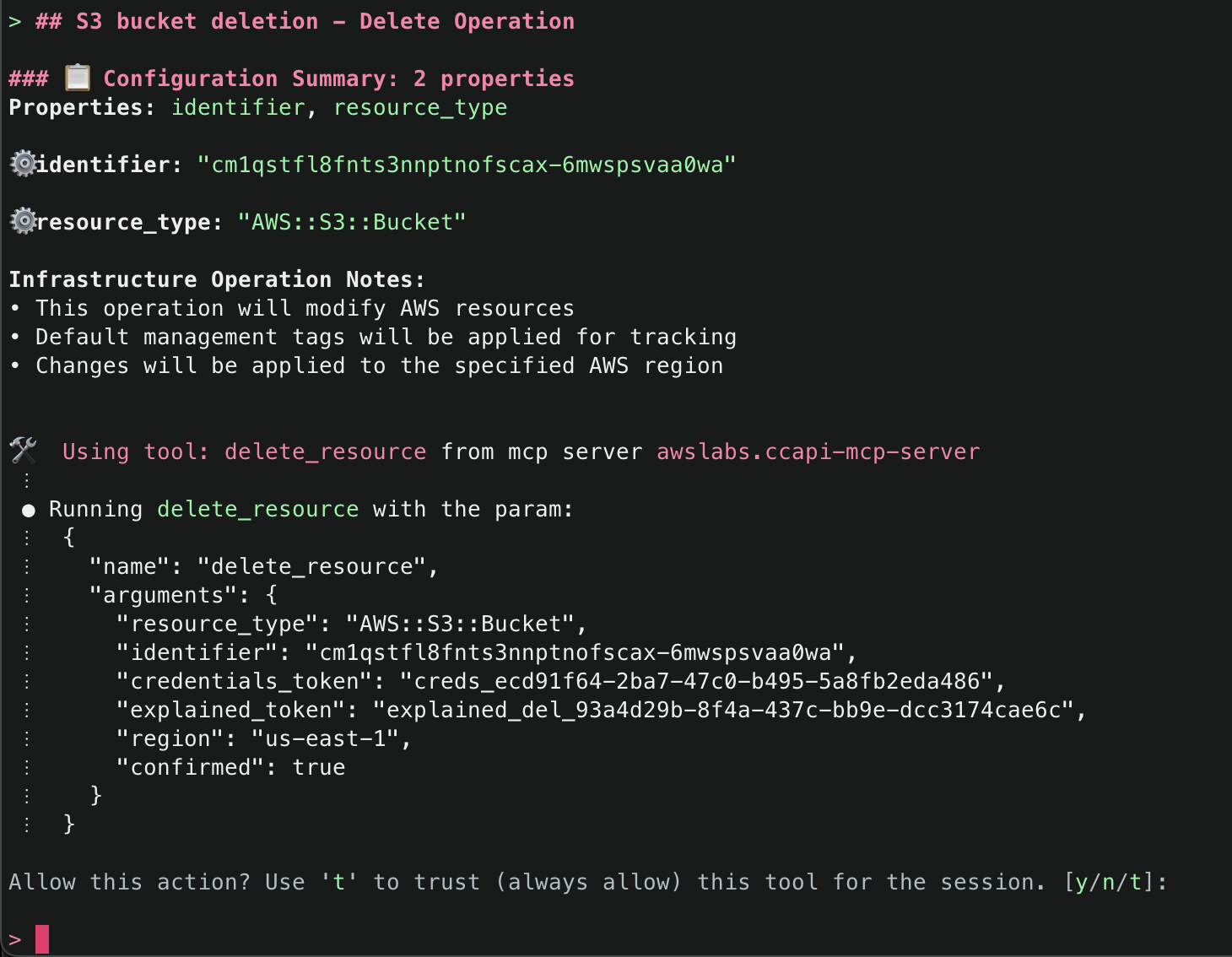Viewport: 1232px width, 957px height.
Task: Click the green identifier value in the summary
Action: (467, 165)
